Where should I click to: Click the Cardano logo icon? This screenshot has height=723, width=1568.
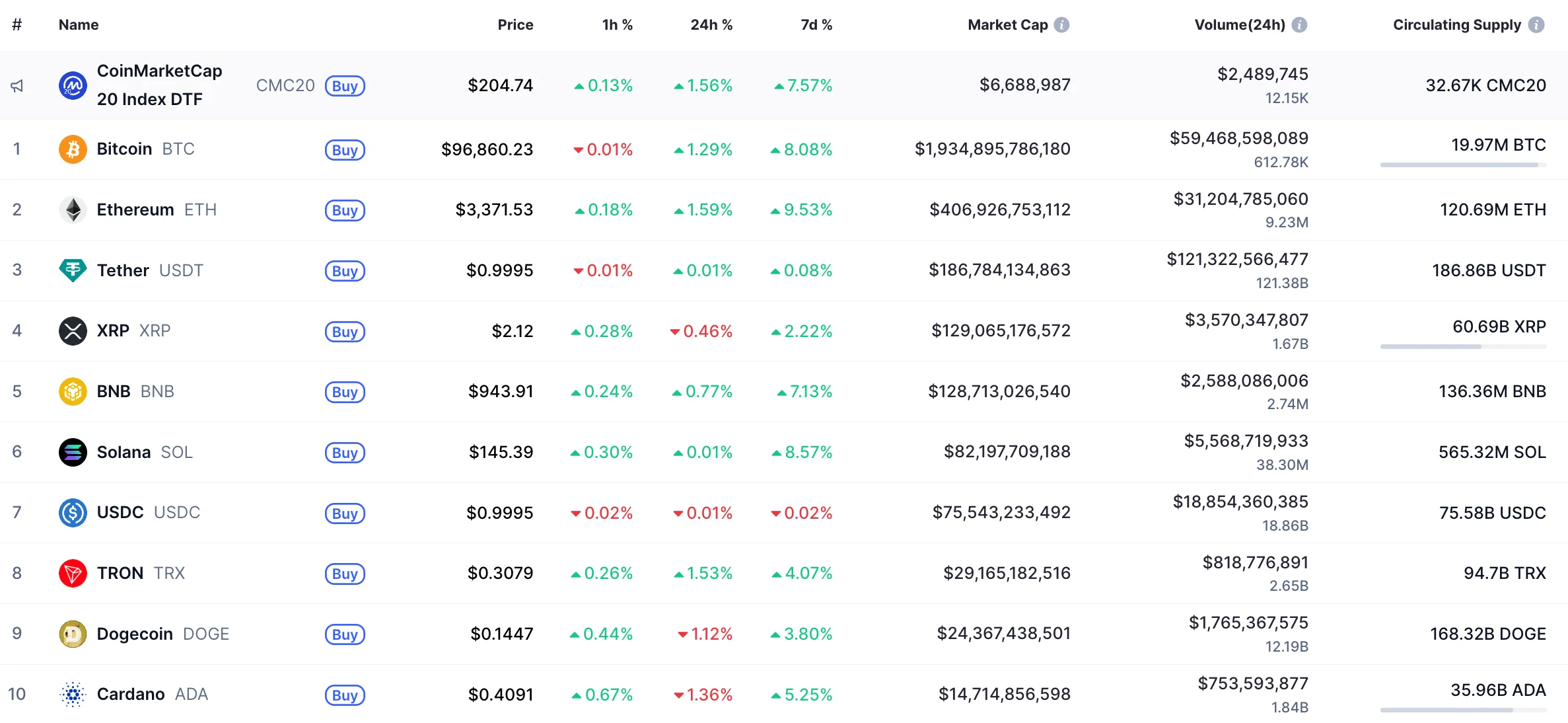(x=73, y=695)
